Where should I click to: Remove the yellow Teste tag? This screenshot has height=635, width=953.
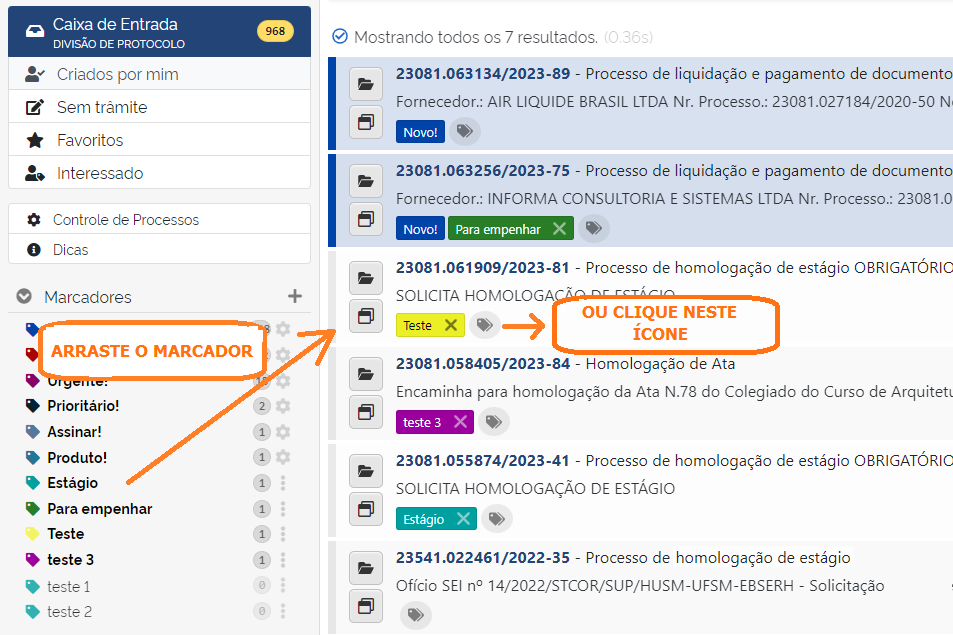coord(450,325)
